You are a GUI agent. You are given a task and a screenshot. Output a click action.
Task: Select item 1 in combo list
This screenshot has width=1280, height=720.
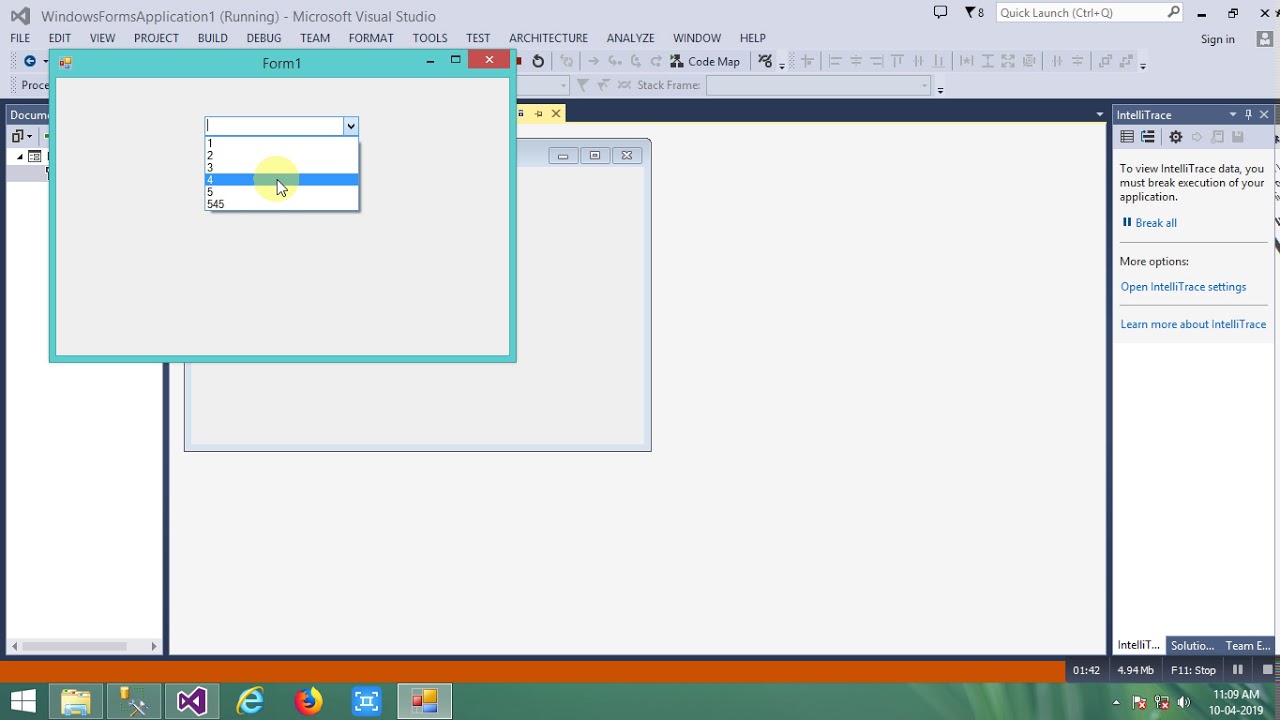[x=281, y=144]
